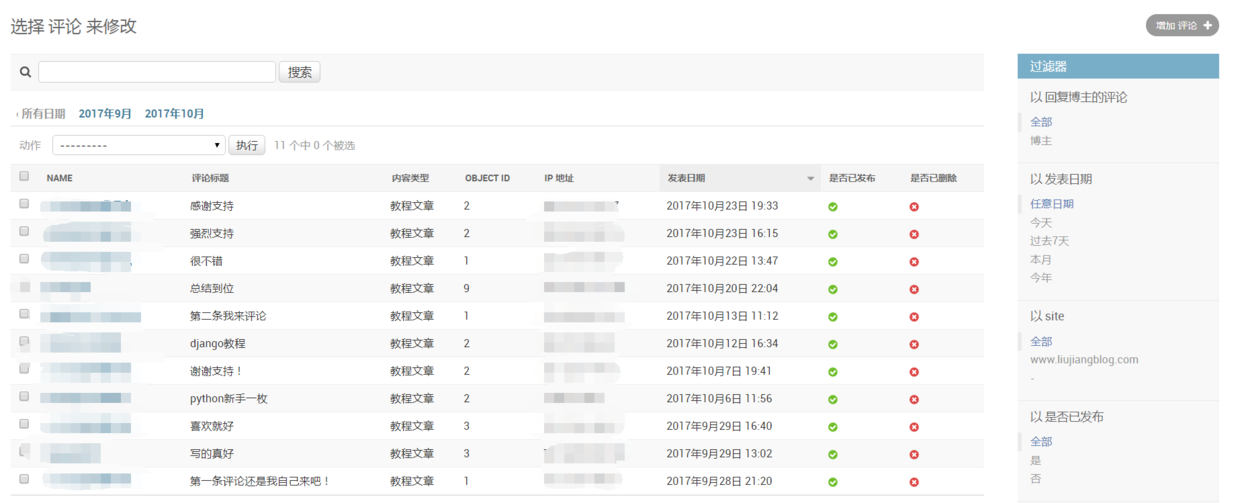This screenshot has width=1240, height=503.
Task: Sort by NAME column header
Action: point(60,178)
